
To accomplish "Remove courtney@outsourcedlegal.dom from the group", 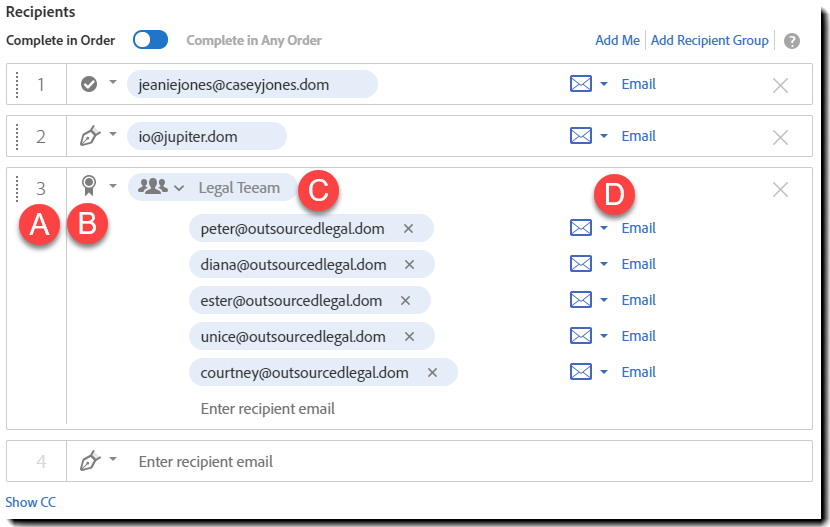I will pyautogui.click(x=432, y=373).
